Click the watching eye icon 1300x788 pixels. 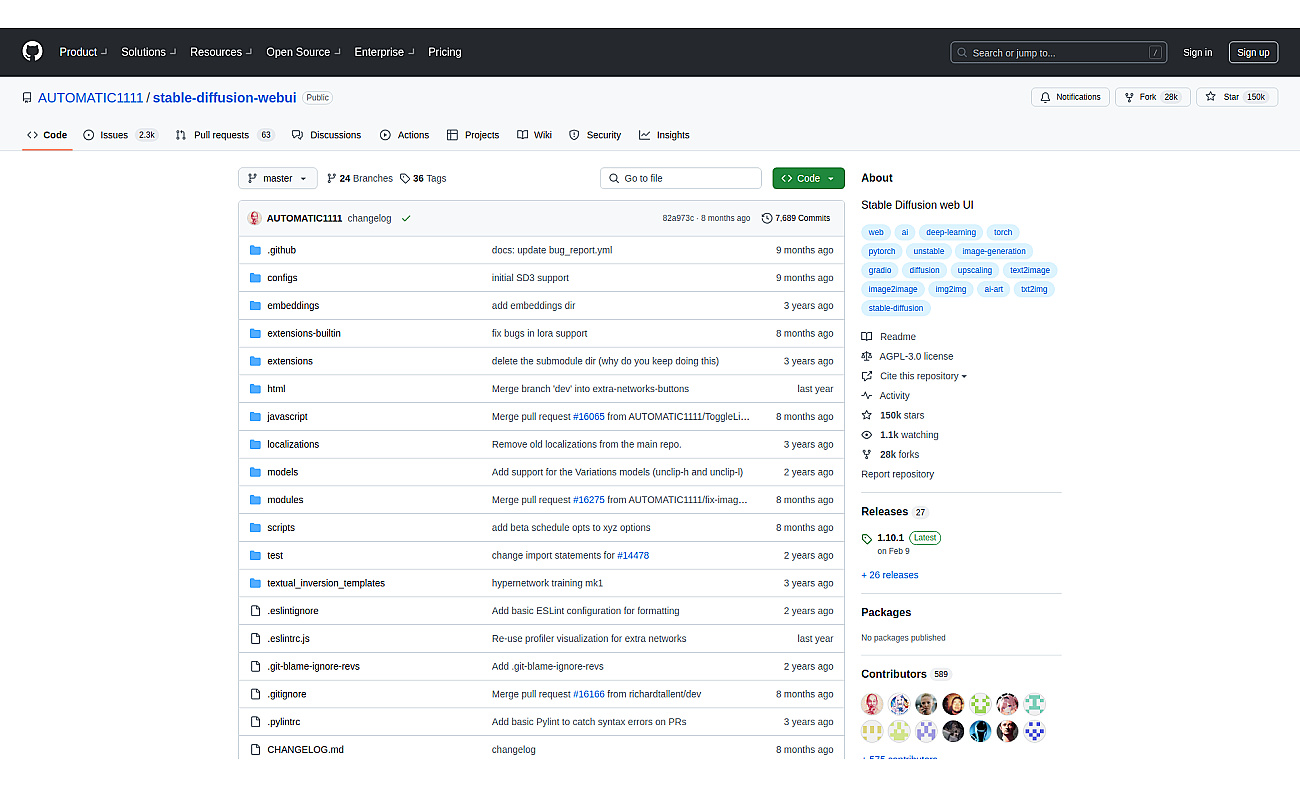867,435
